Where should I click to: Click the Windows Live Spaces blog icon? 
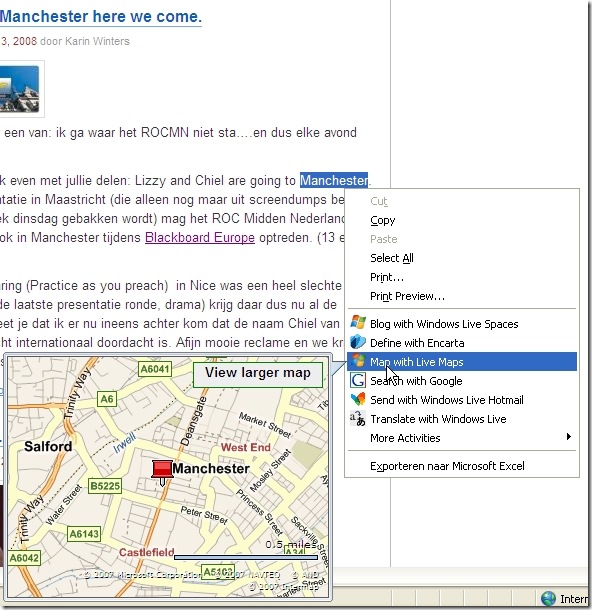pyautogui.click(x=358, y=323)
